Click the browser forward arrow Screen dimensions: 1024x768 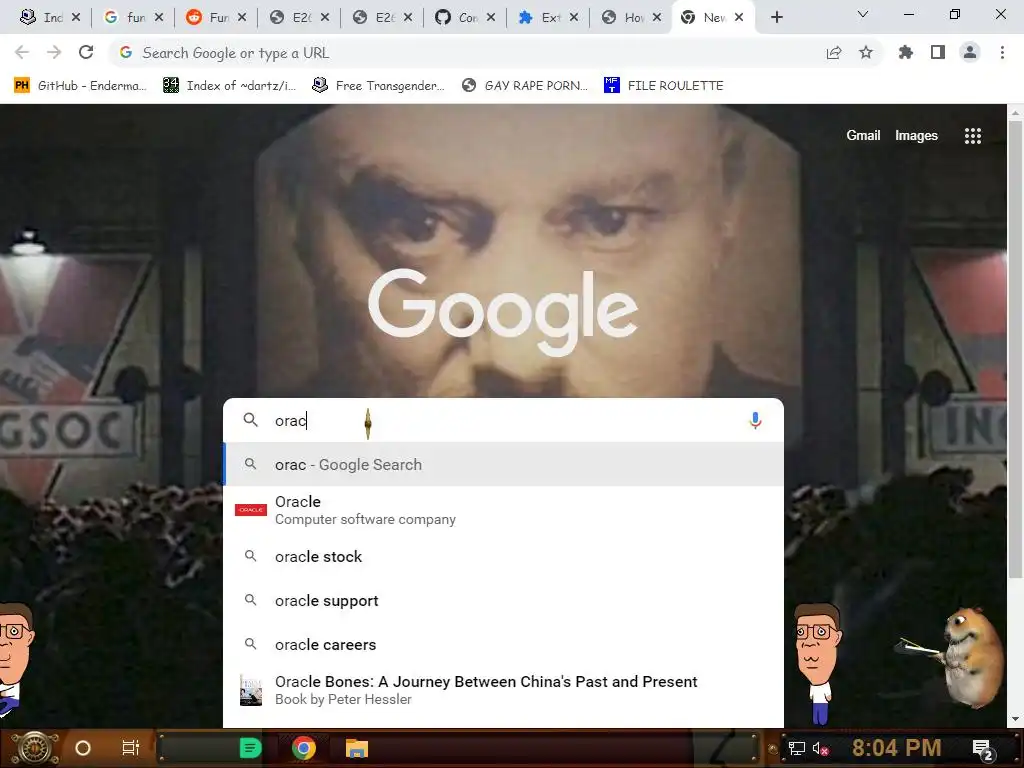(54, 52)
